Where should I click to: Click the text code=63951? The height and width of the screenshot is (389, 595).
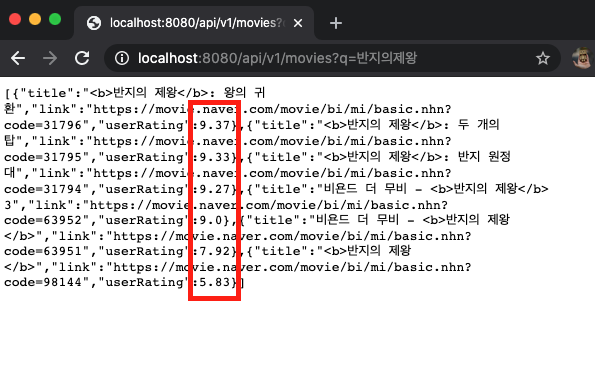click(x=43, y=251)
